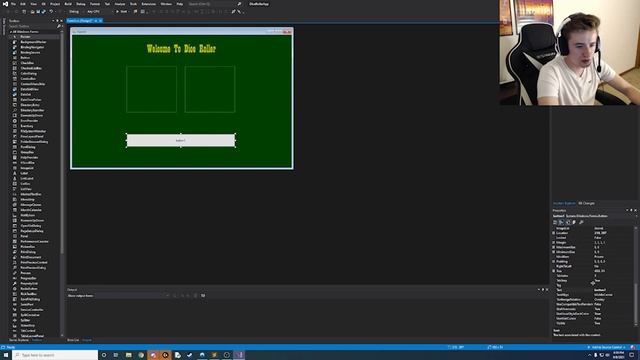Viewport: 640px width, 360px height.
Task: Open the Project menu
Action: [55, 4]
